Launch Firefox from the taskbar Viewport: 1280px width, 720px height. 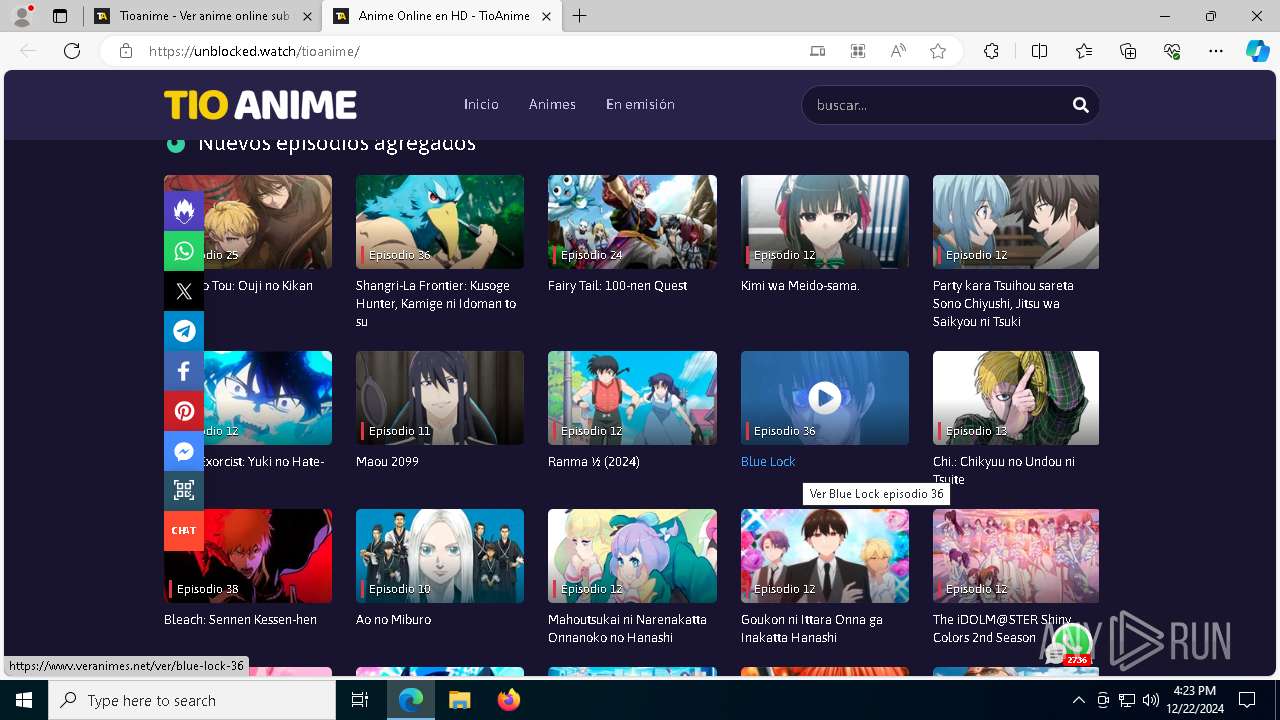(509, 700)
